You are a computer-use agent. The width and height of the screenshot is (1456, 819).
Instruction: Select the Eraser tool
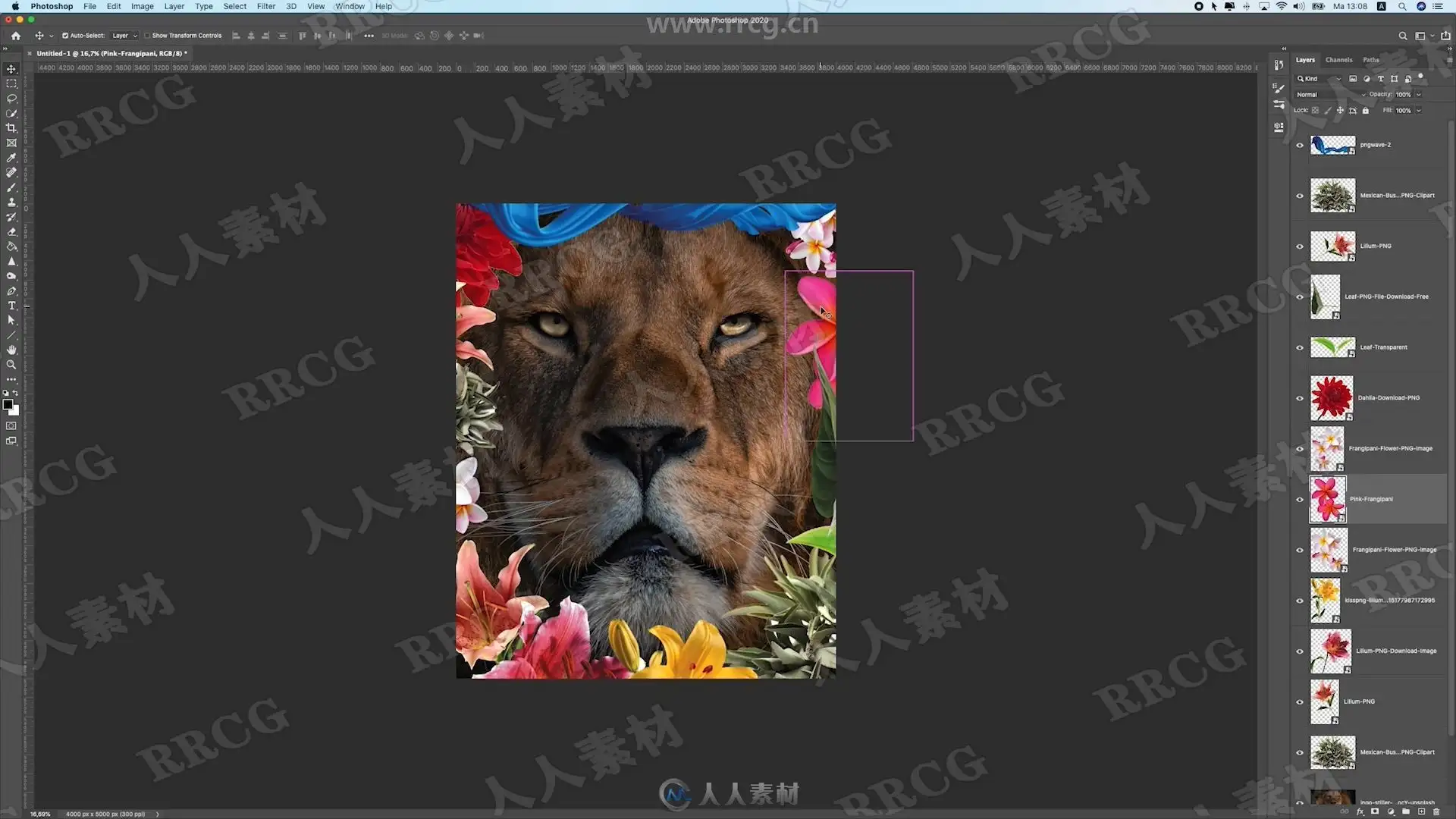click(11, 232)
